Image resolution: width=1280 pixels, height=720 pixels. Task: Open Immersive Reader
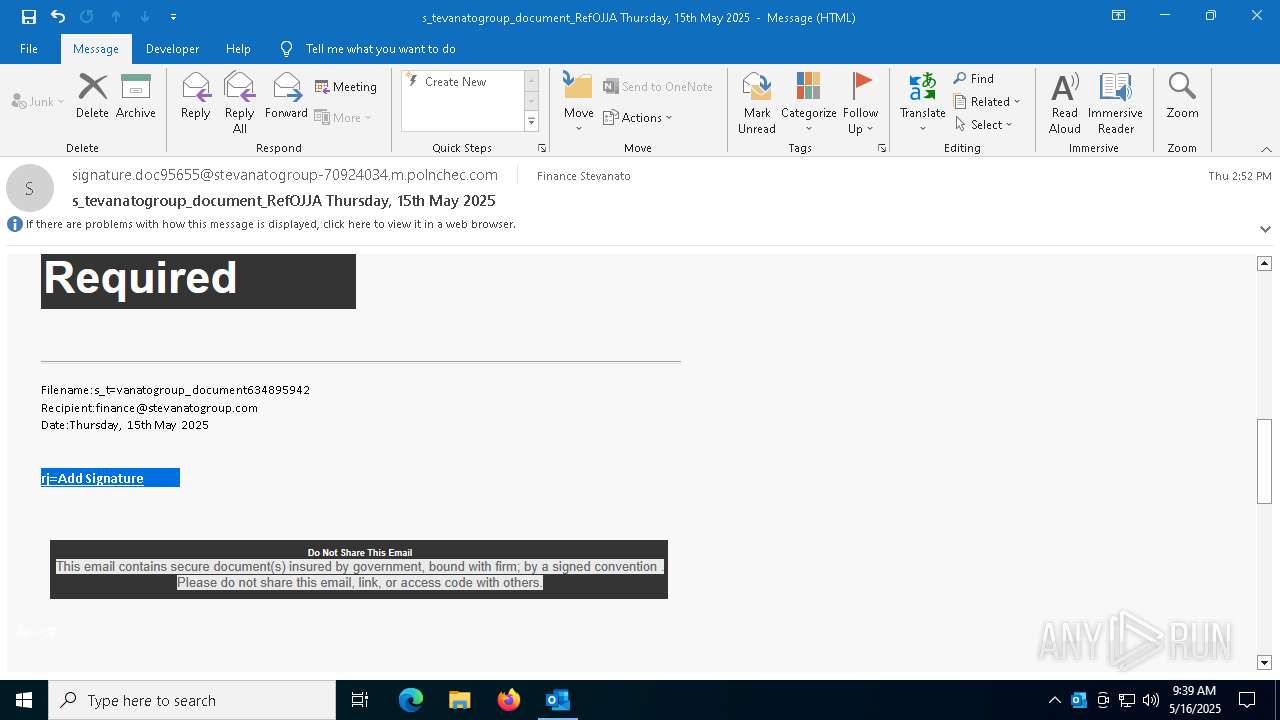coord(1116,103)
